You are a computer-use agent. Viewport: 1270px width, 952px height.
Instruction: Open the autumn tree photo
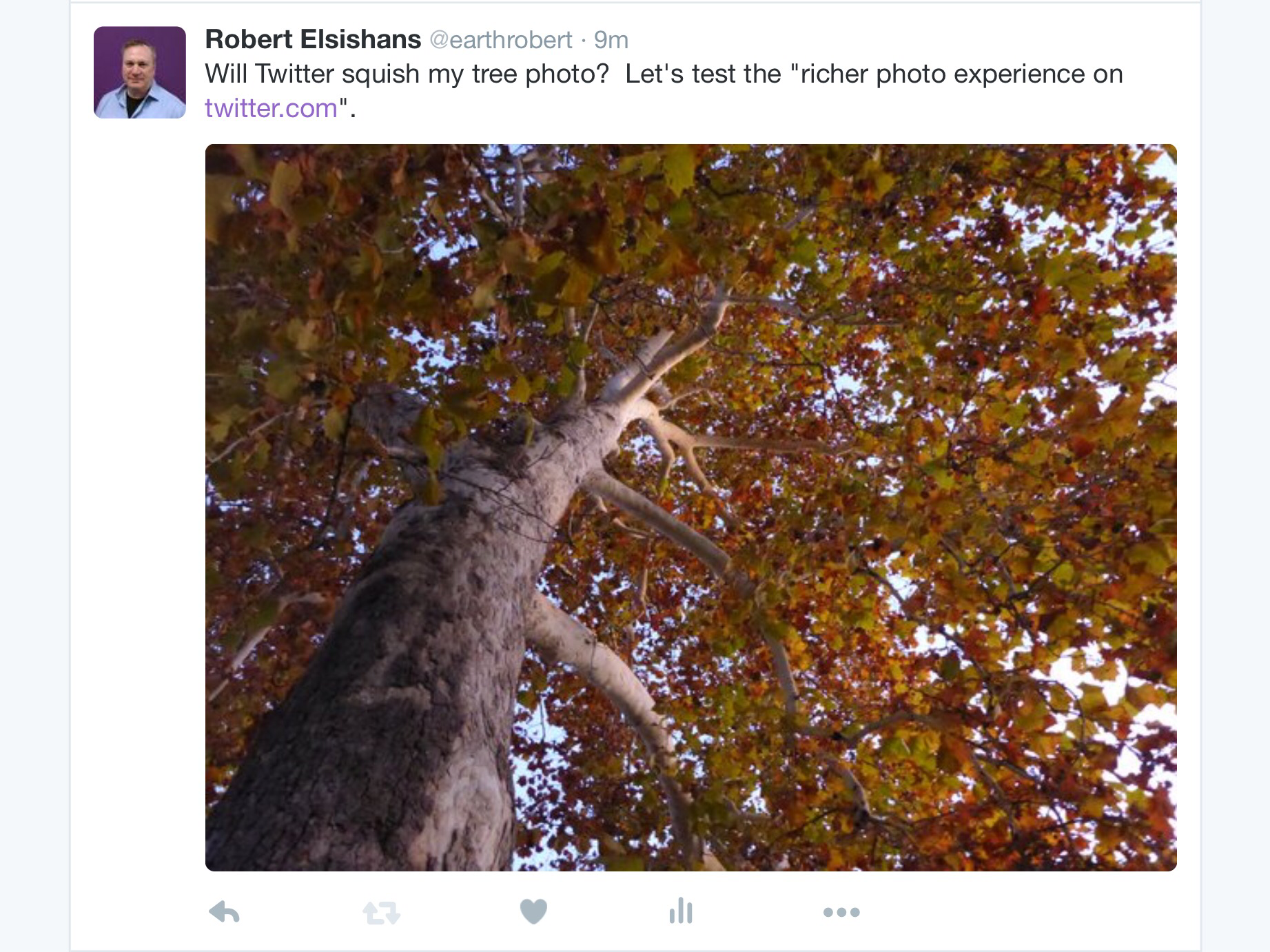[x=690, y=507]
